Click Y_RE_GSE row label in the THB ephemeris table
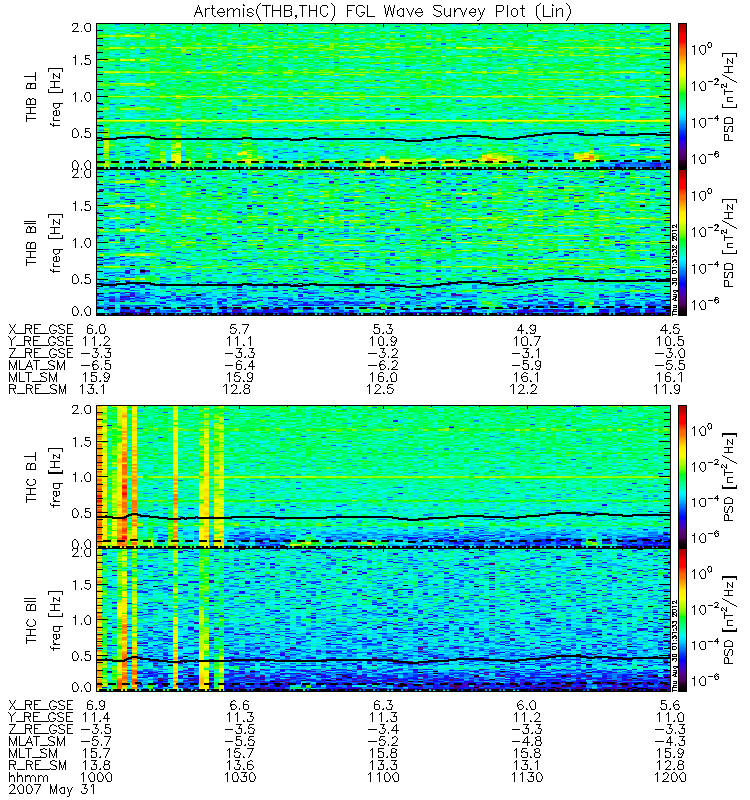The height and width of the screenshot is (800, 750). coord(41,341)
